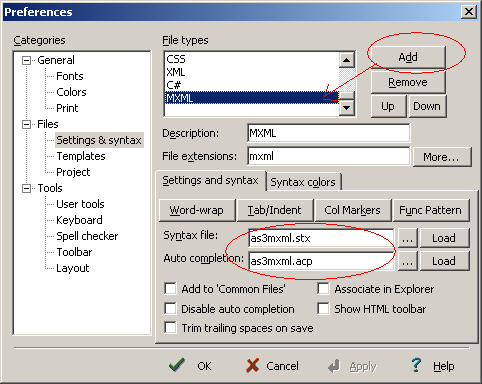Browse for auto completion file with ellipsis
Image resolution: width=482 pixels, height=384 pixels.
pyautogui.click(x=407, y=261)
